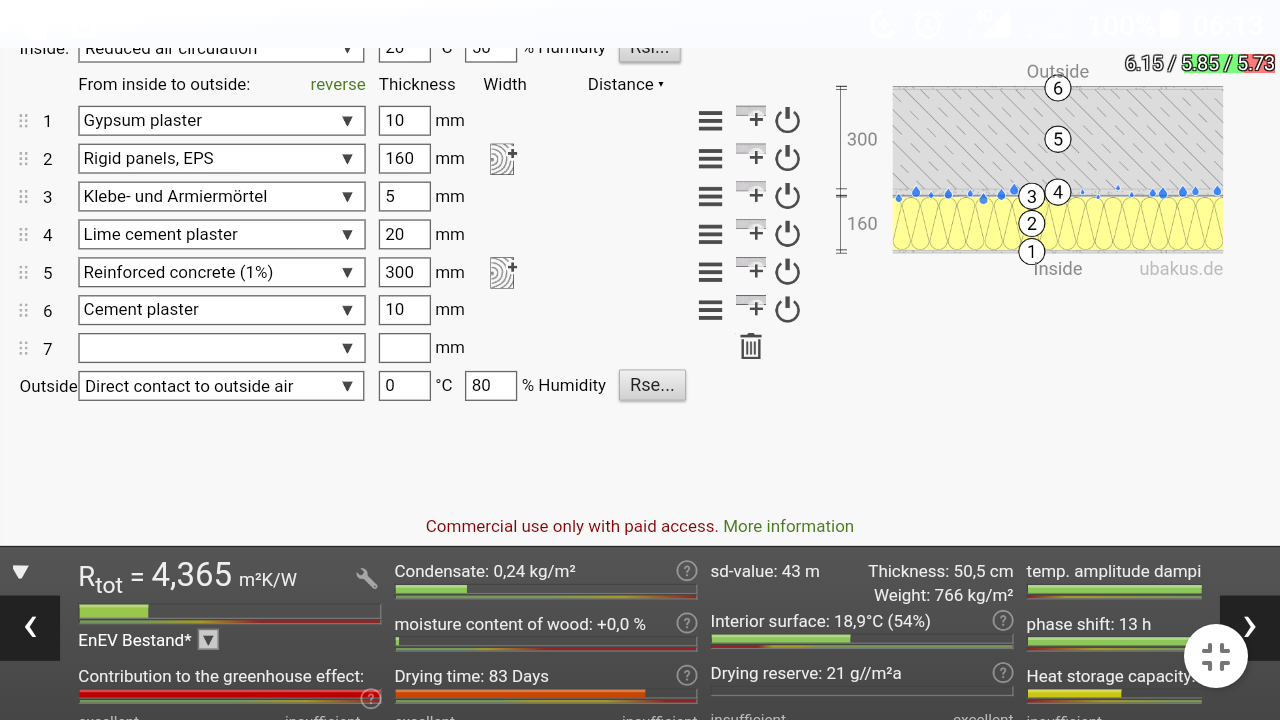The width and height of the screenshot is (1280, 720).
Task: Collapse the results panel with the triangle
Action: click(x=20, y=573)
